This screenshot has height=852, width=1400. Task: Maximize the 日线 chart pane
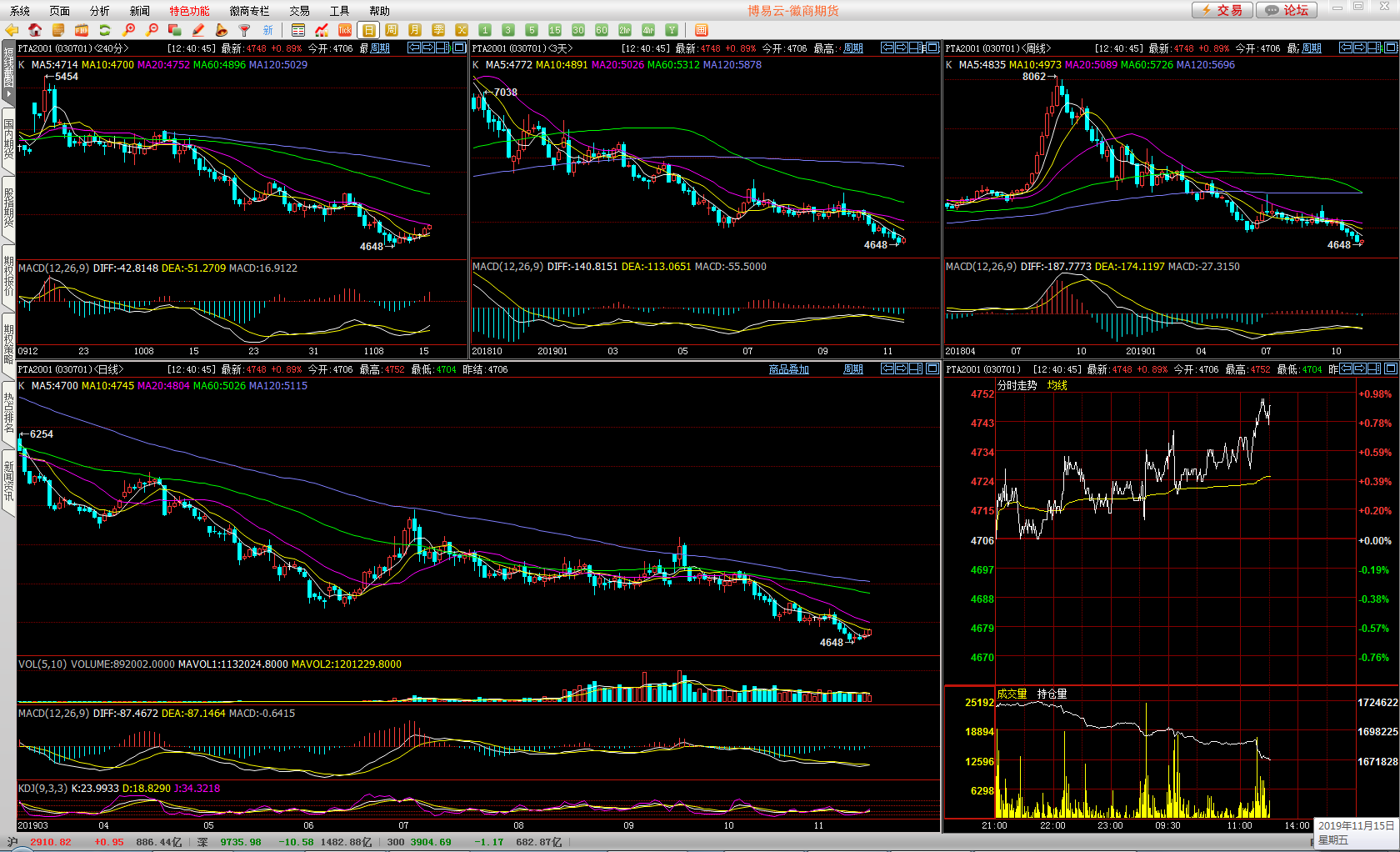click(x=932, y=368)
